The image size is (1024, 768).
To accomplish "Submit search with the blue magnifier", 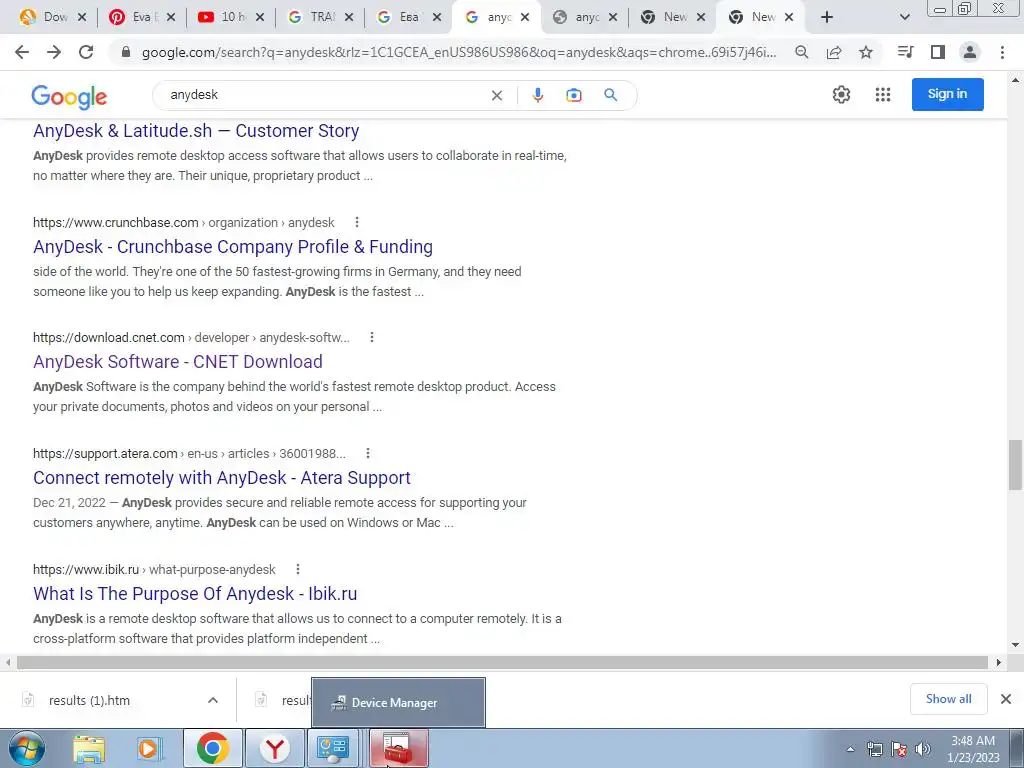I will (x=611, y=95).
